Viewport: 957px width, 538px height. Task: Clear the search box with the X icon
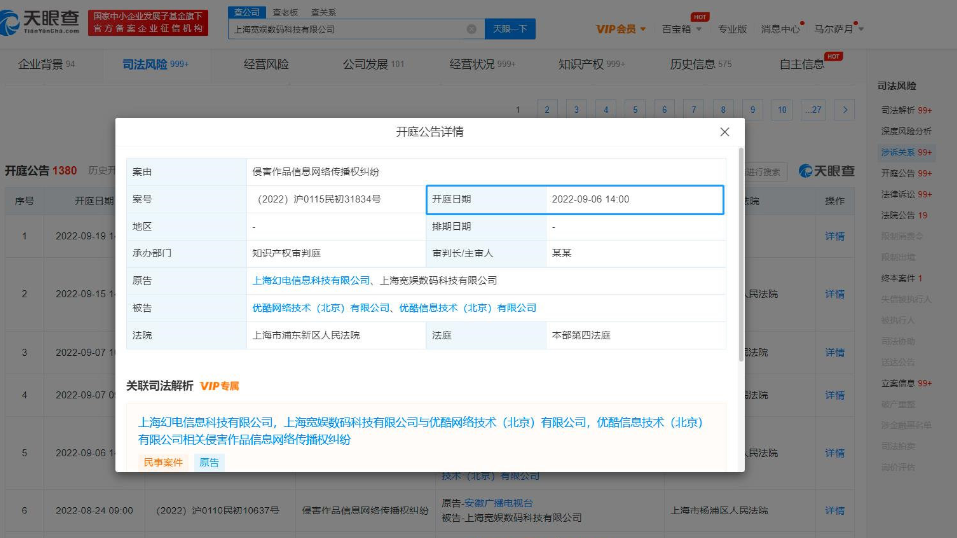(471, 29)
